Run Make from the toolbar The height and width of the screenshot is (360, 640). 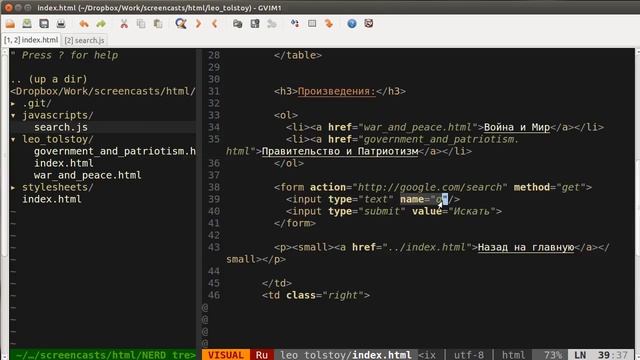coord(295,24)
